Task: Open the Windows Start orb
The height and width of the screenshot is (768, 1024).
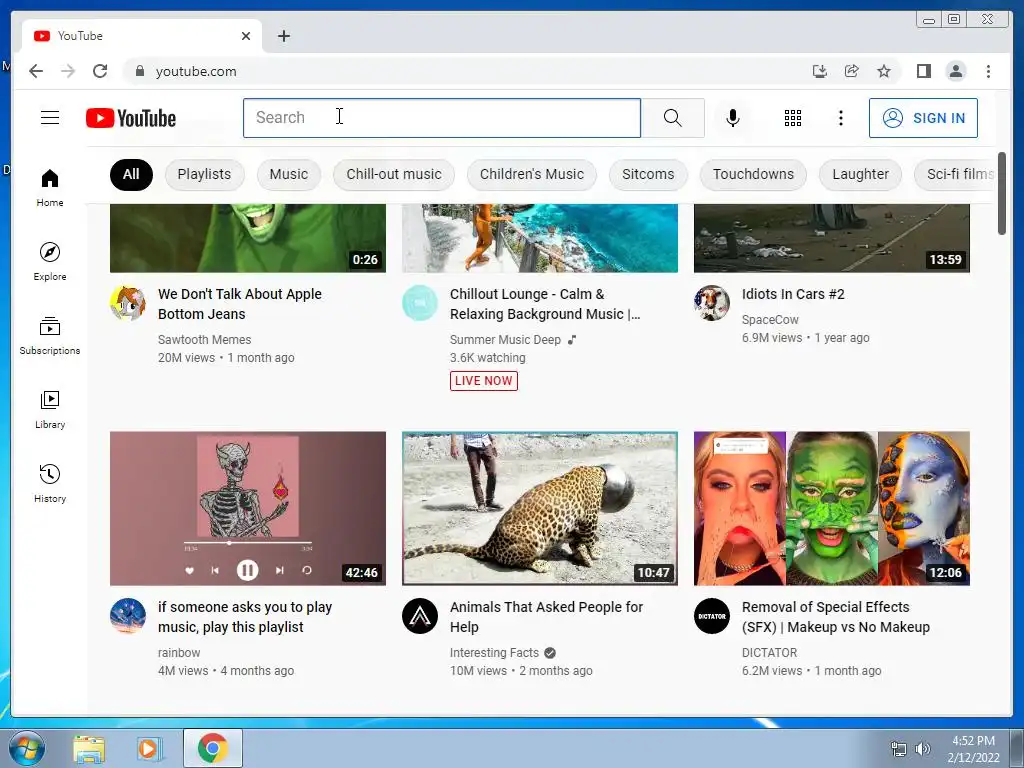Action: pos(27,748)
